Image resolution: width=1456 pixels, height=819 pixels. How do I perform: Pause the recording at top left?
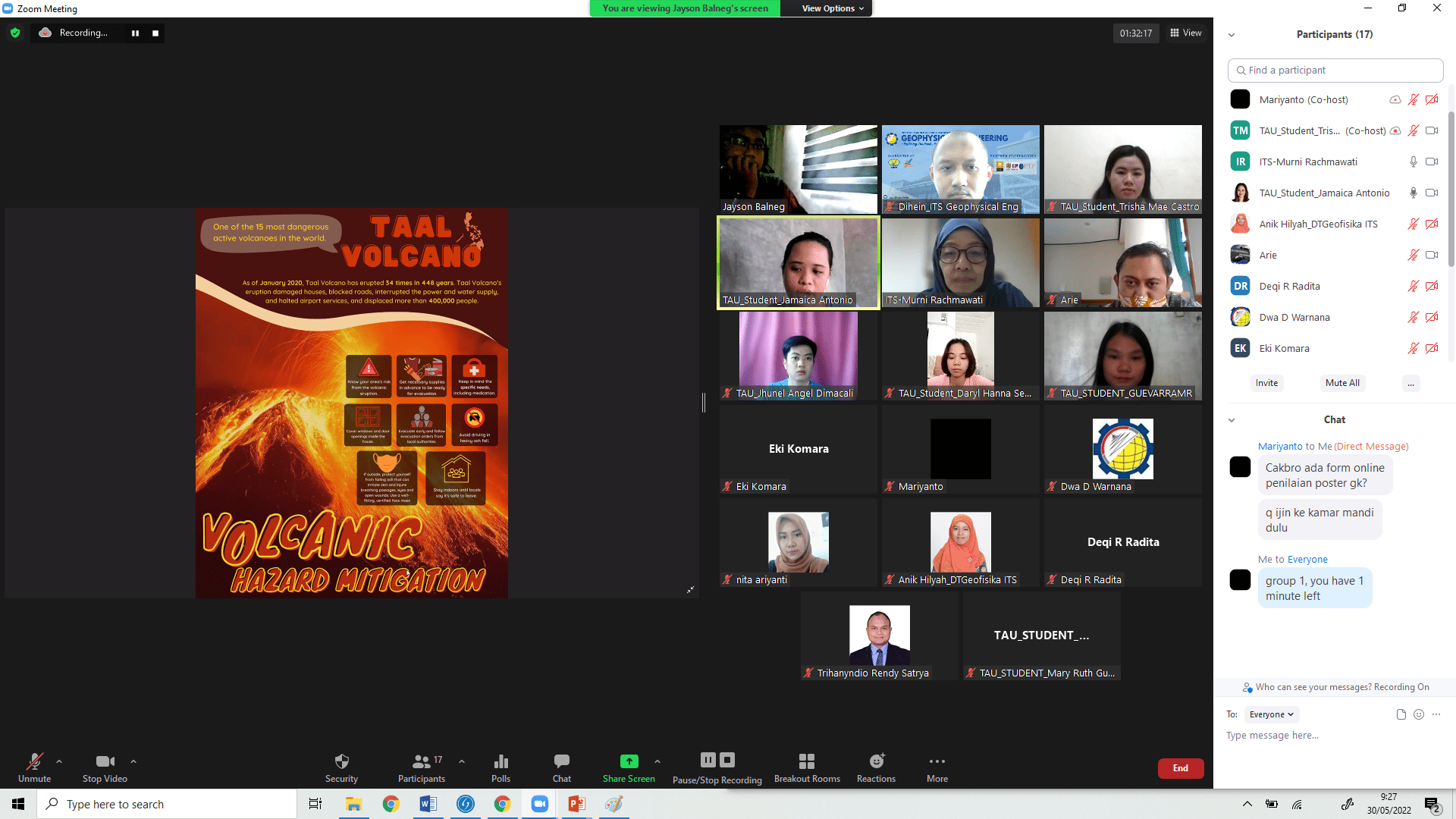[135, 33]
